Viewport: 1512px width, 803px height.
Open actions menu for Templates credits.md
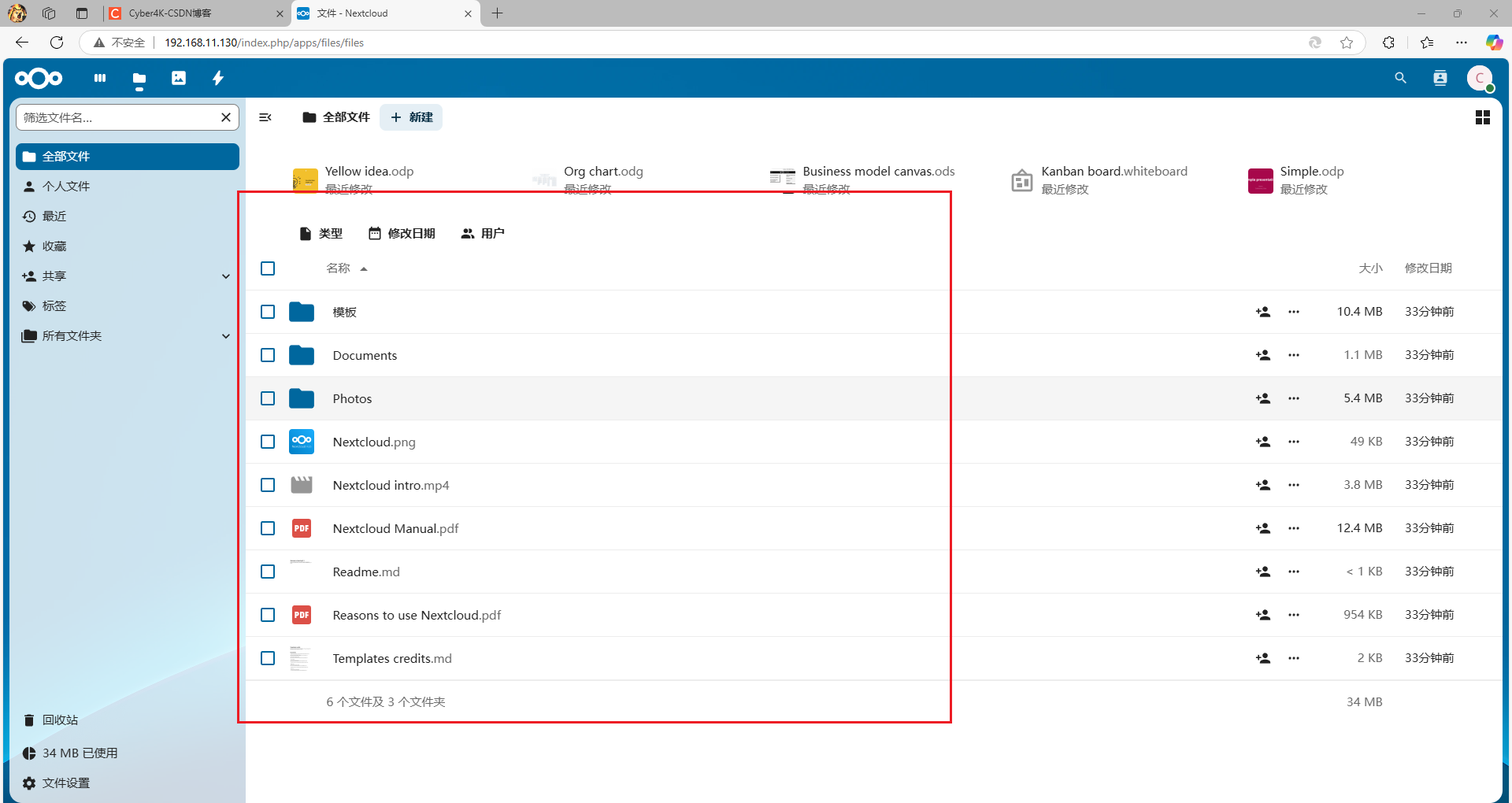[x=1294, y=658]
